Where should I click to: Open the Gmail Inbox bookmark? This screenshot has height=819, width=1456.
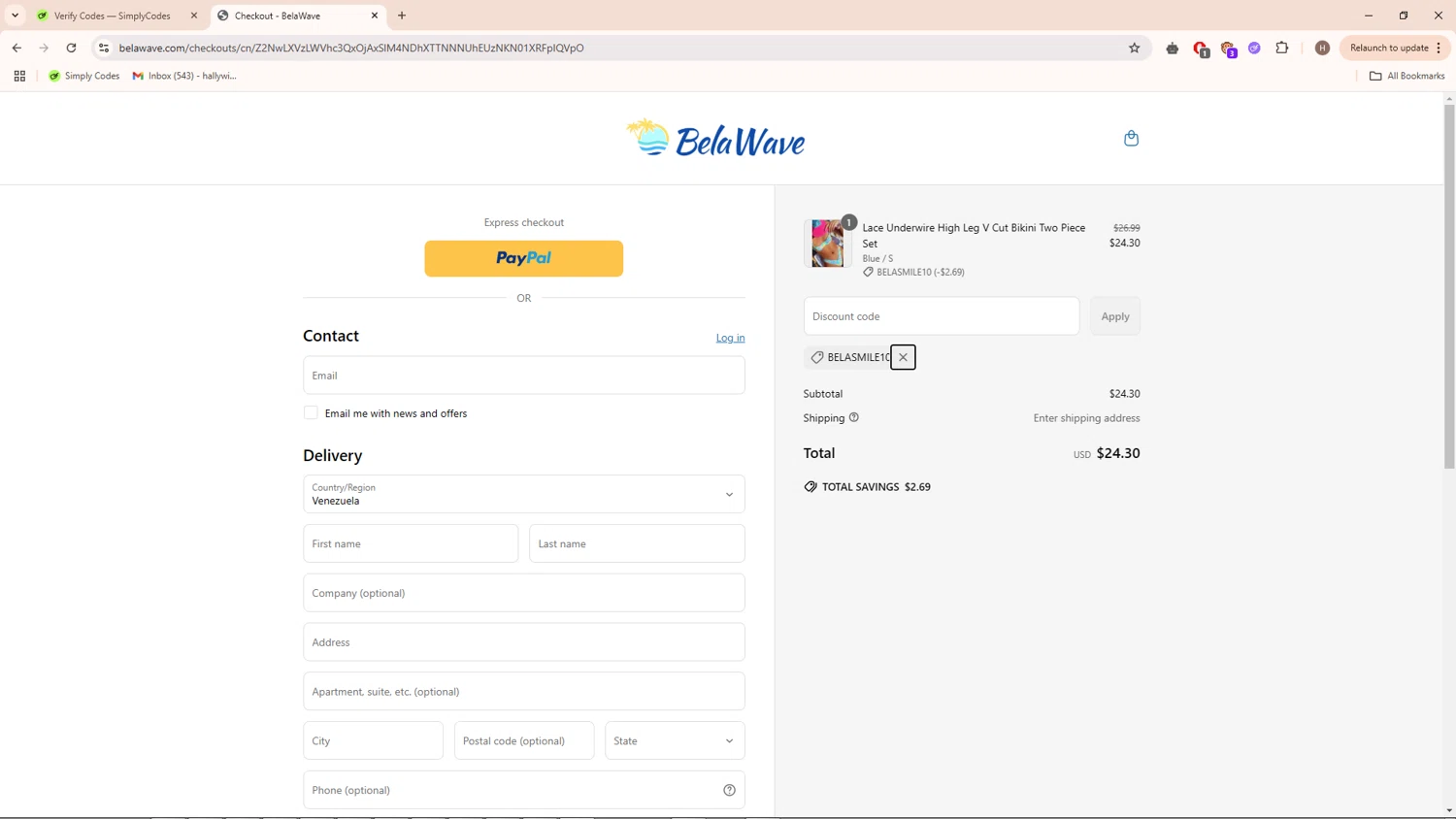coord(184,76)
